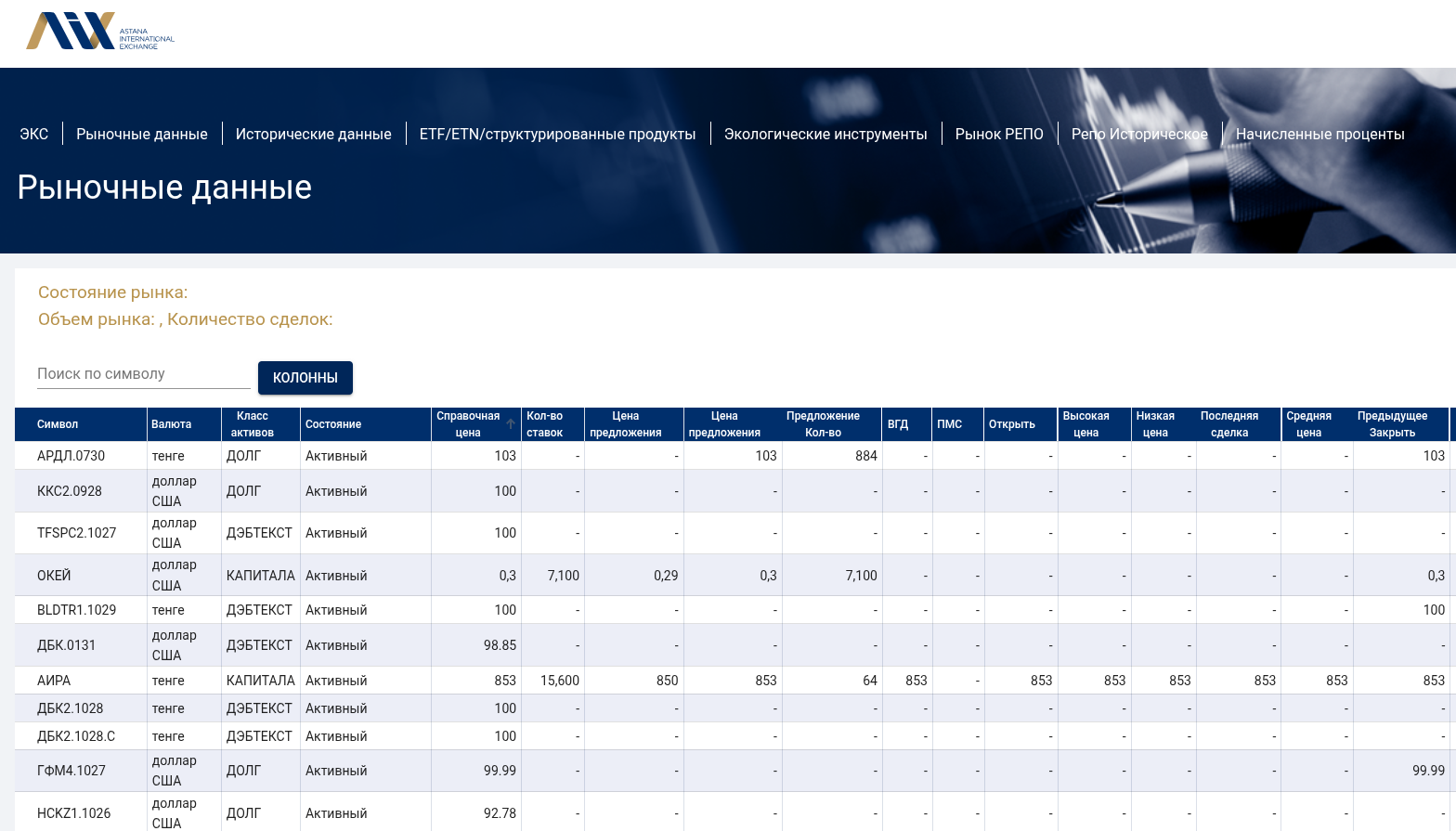
Task: Sort by Средняя цена column header
Action: click(1309, 424)
